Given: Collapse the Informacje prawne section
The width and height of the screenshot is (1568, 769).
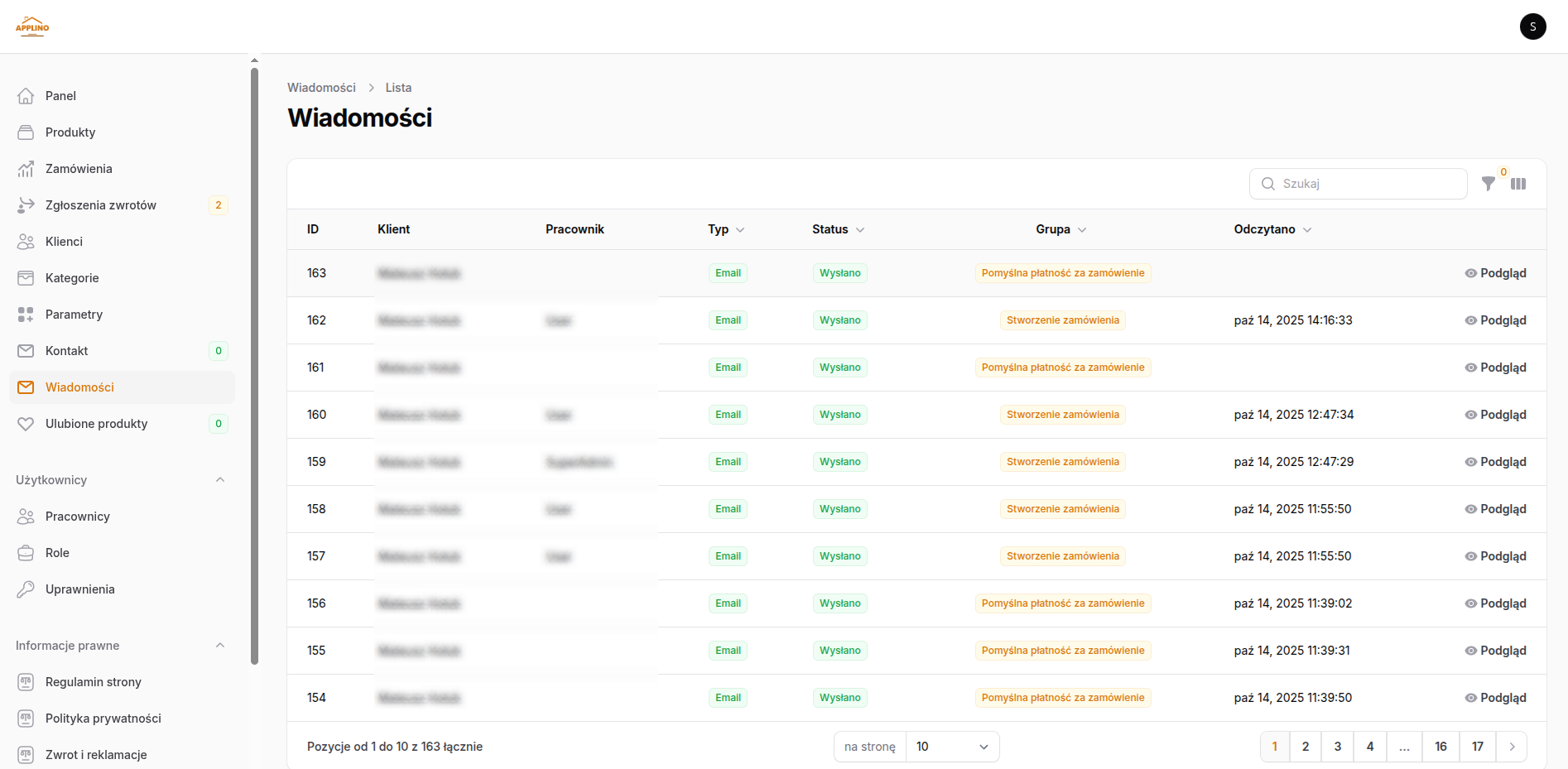Looking at the screenshot, I should click(x=220, y=646).
